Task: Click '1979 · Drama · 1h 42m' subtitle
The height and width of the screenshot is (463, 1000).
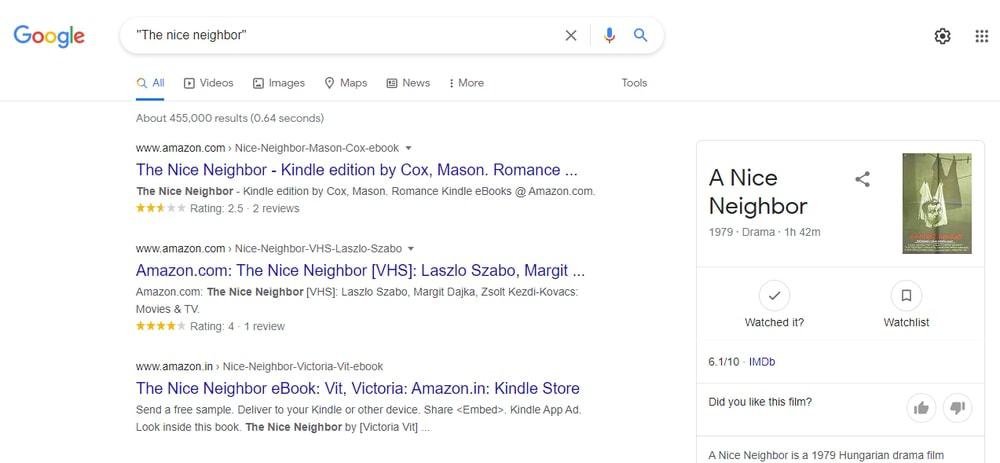Action: point(765,232)
